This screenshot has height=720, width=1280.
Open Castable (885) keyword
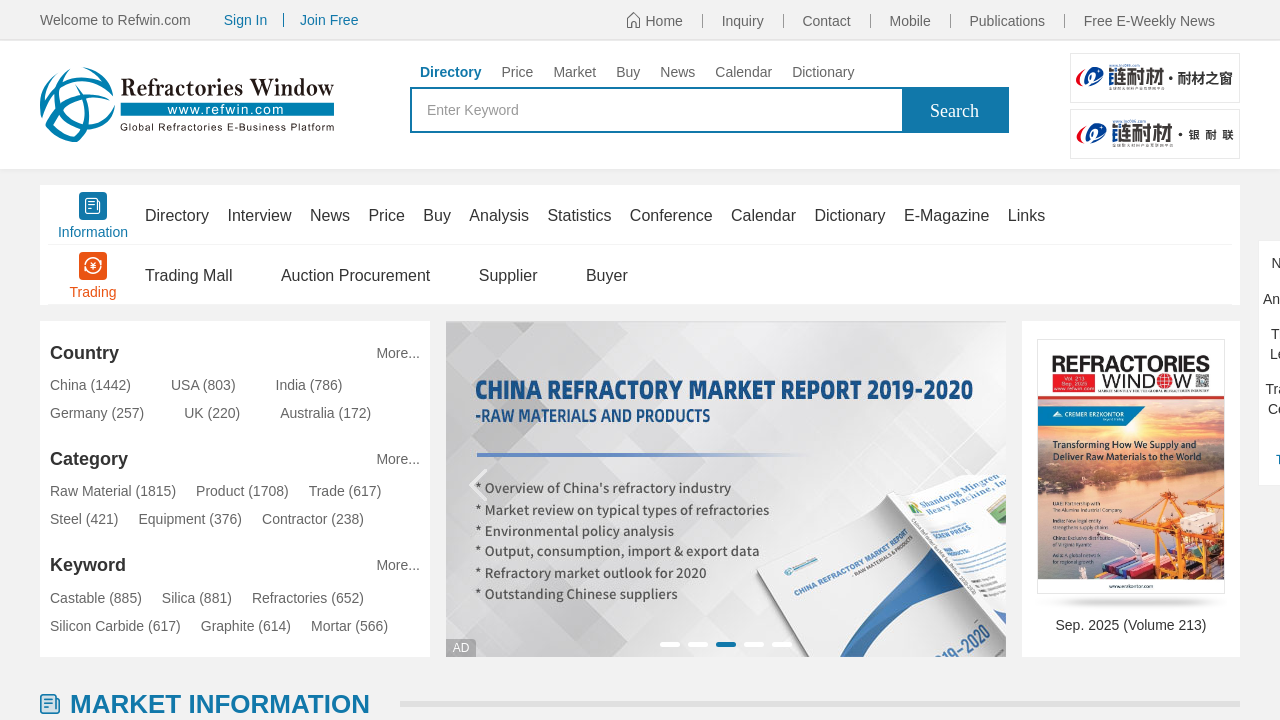(96, 598)
